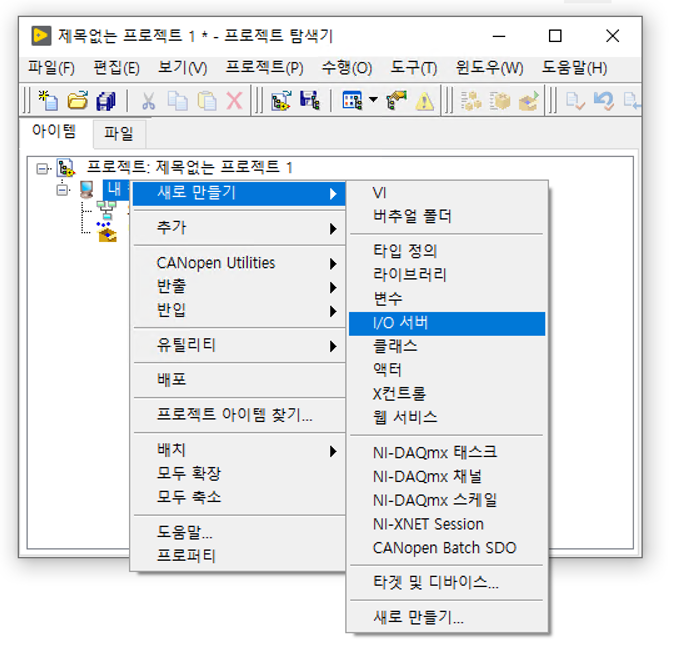This screenshot has width=674, height=651.
Task: Expand the CANopen Utilities submenu
Action: (x=239, y=263)
